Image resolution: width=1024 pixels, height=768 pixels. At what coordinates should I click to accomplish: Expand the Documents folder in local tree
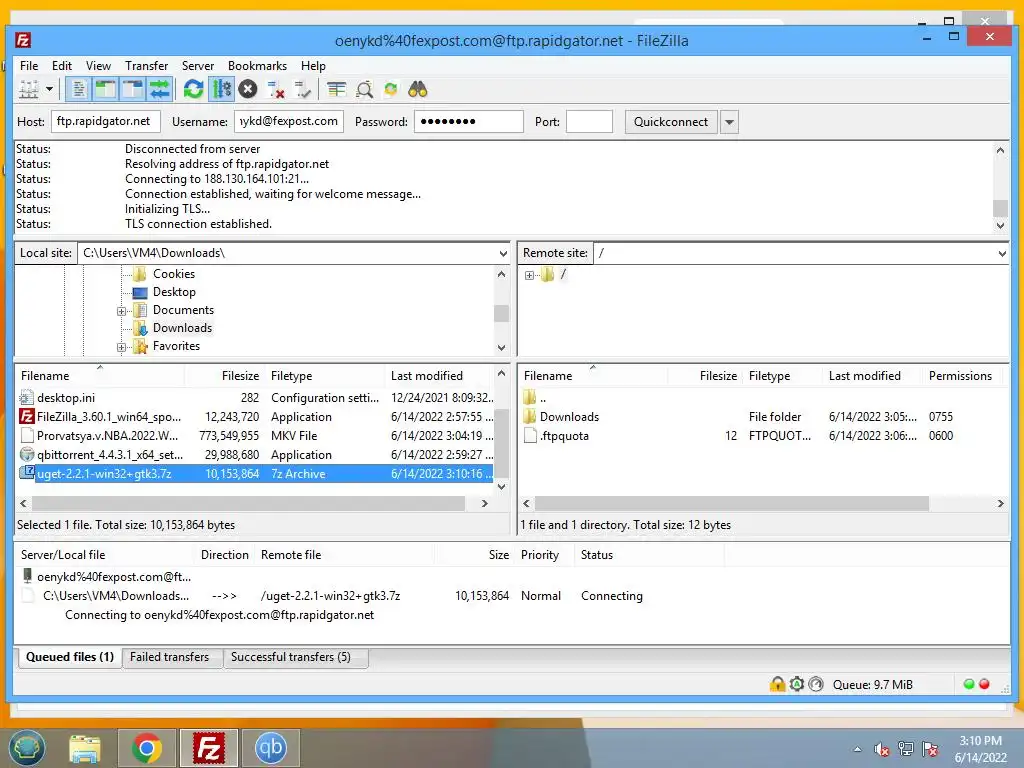click(x=121, y=311)
